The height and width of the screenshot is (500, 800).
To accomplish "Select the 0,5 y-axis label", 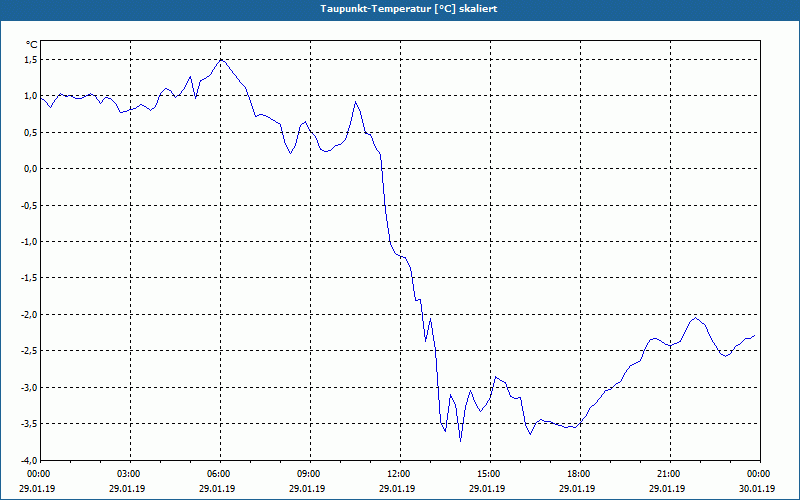I will point(31,133).
